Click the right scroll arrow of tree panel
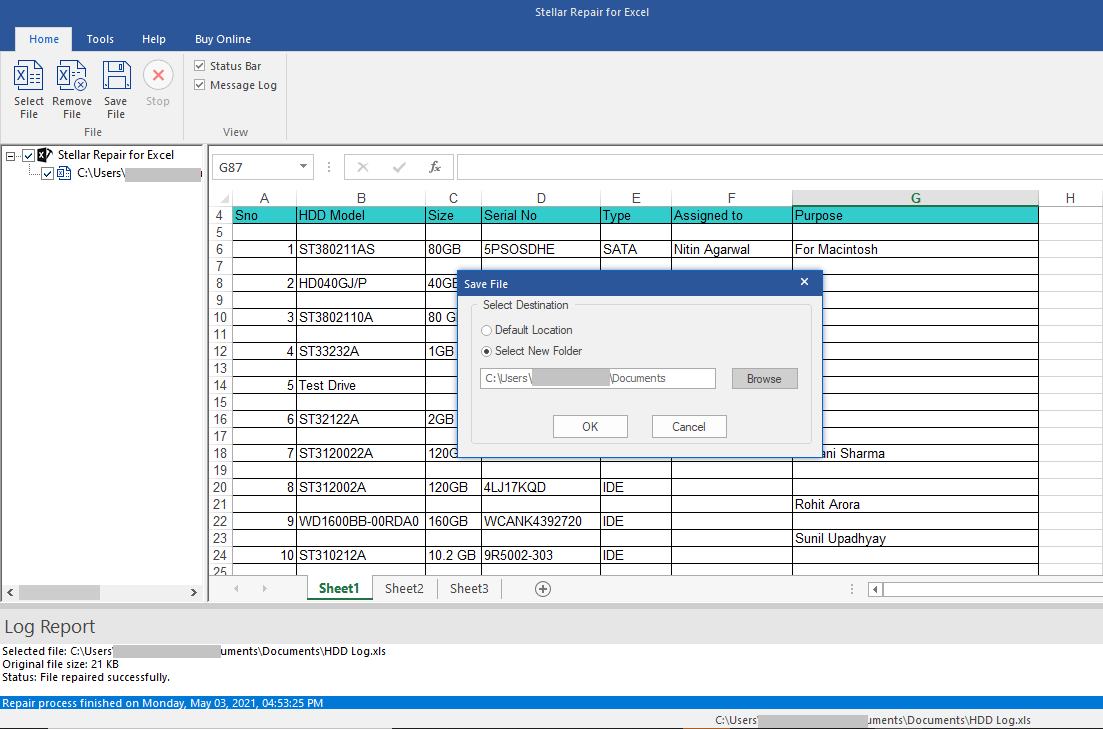1103x729 pixels. [193, 592]
